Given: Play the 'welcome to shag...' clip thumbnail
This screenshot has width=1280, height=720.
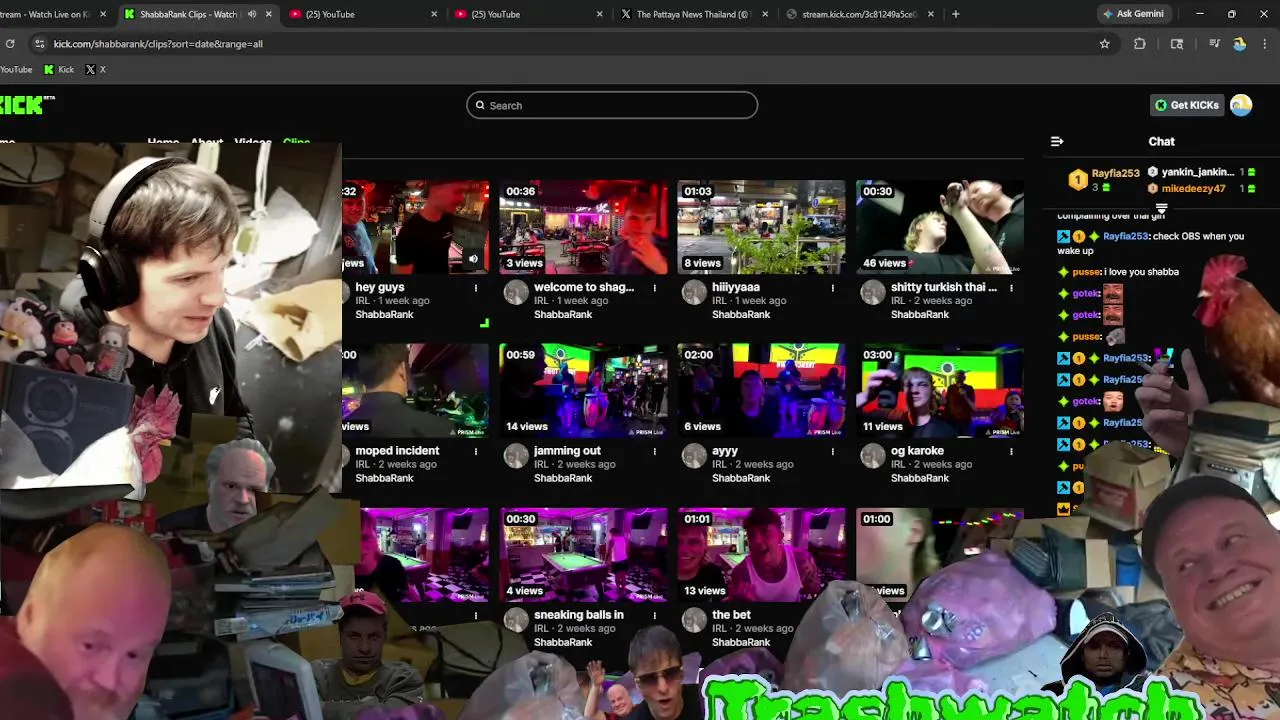Looking at the screenshot, I should coord(583,227).
